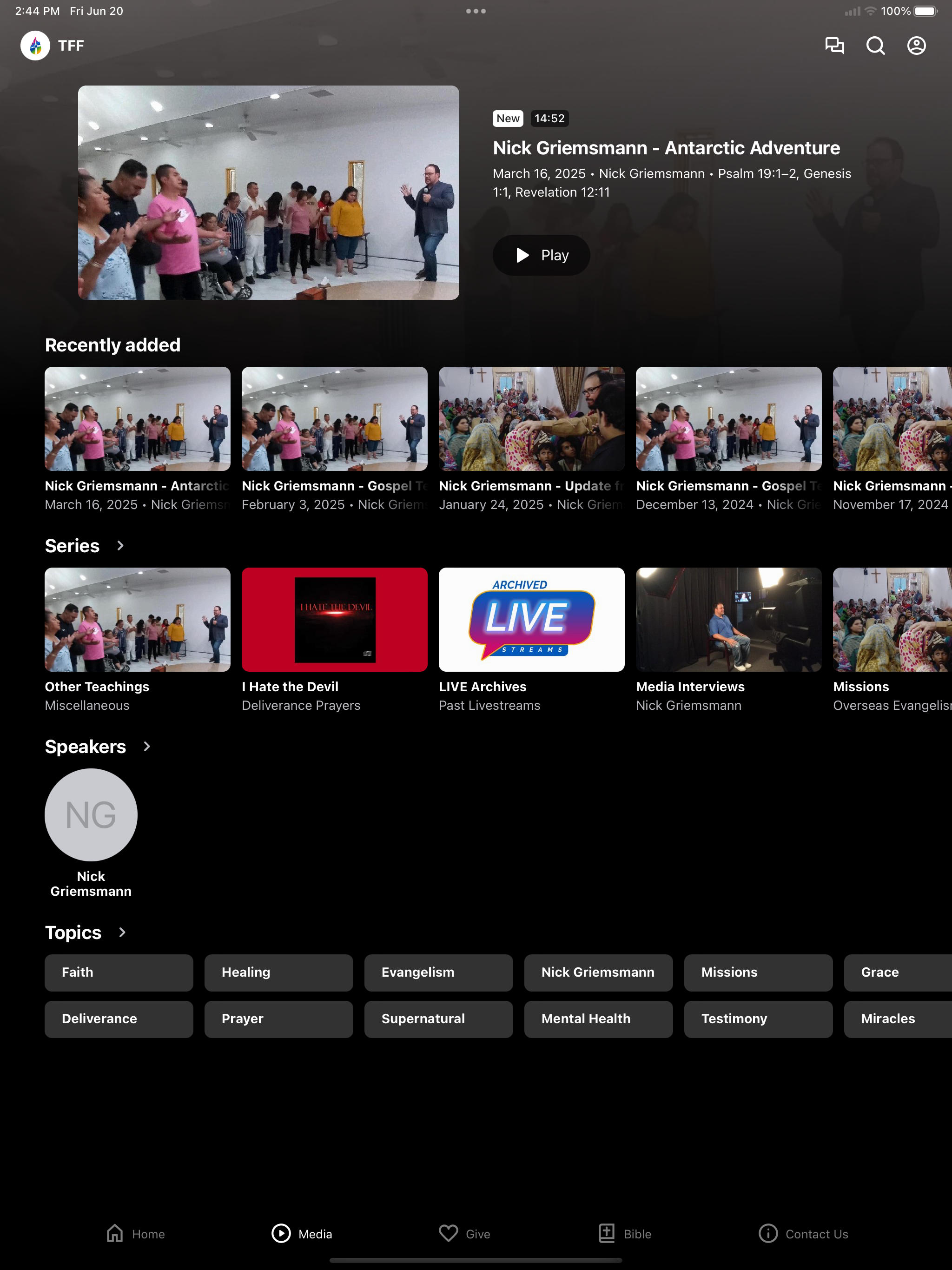Tap the New badge

tap(508, 118)
